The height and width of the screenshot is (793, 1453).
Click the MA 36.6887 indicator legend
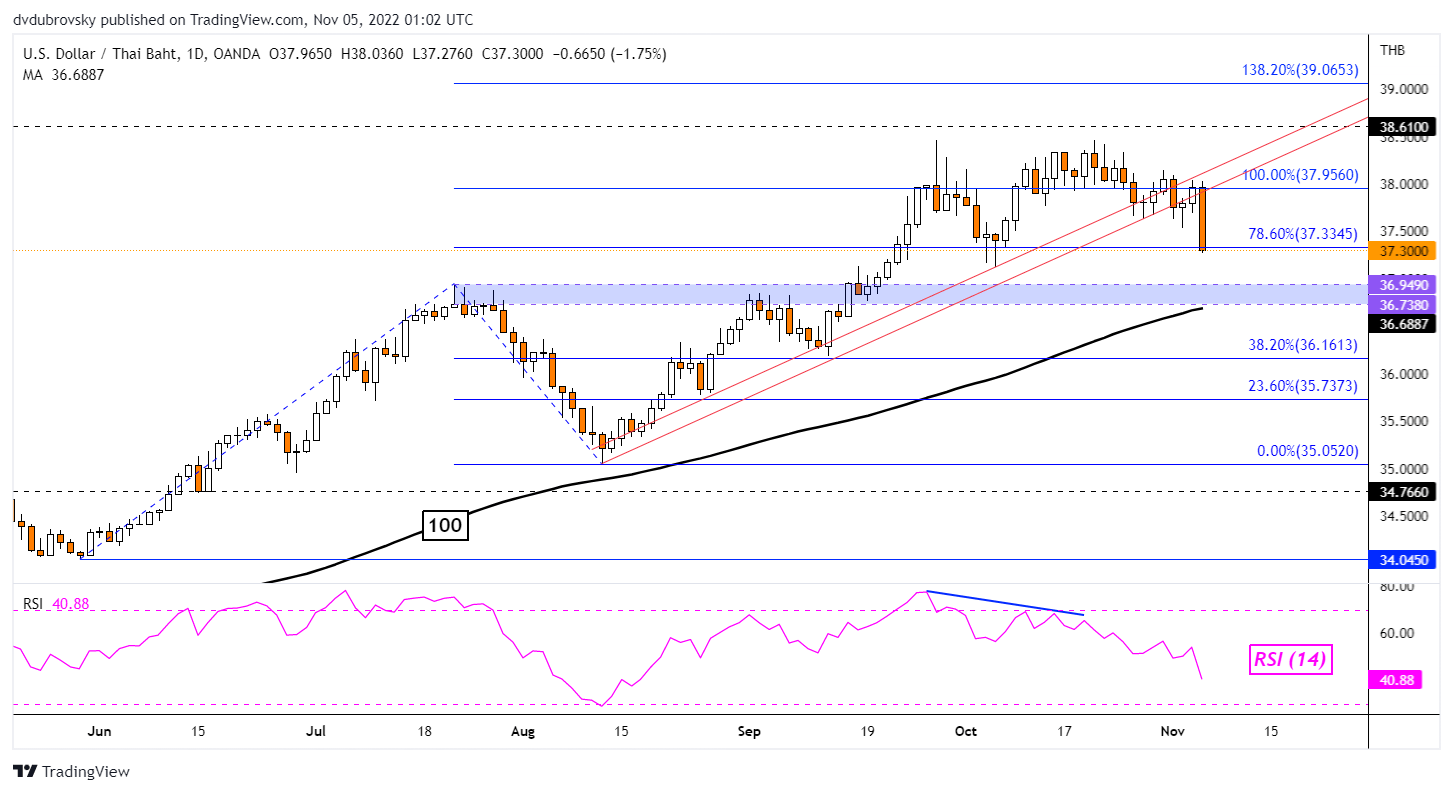(64, 75)
